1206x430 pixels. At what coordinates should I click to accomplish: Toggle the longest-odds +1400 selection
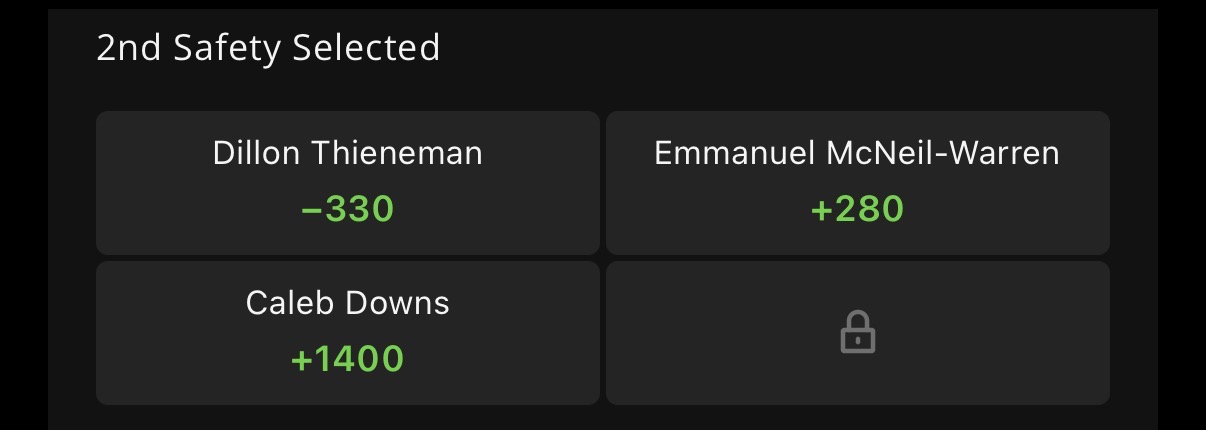coord(347,358)
